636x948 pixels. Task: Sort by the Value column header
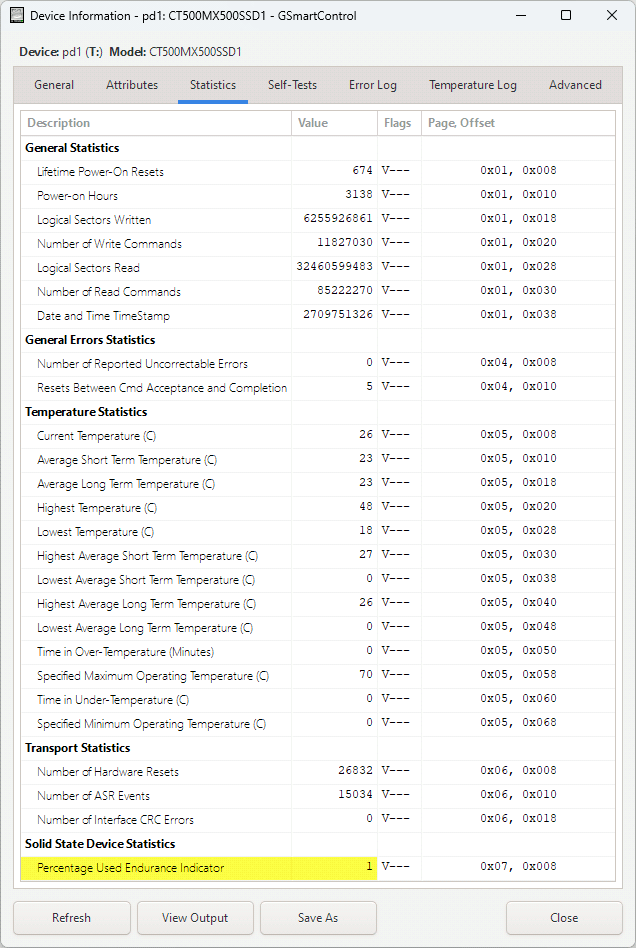coord(334,123)
